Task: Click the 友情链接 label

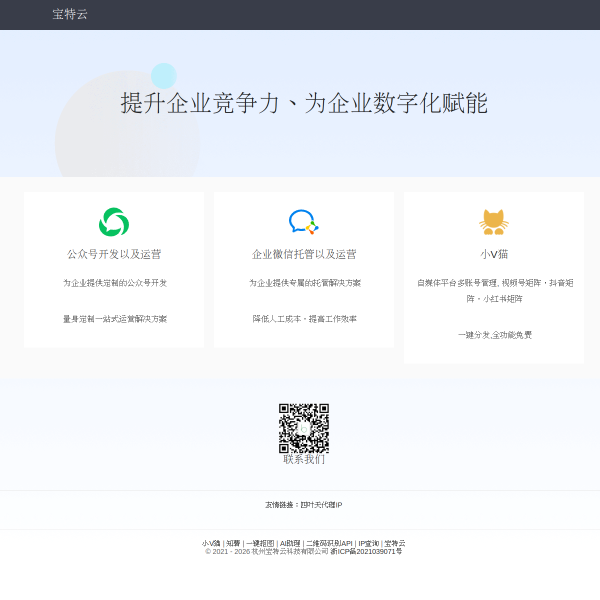Action: 279,505
